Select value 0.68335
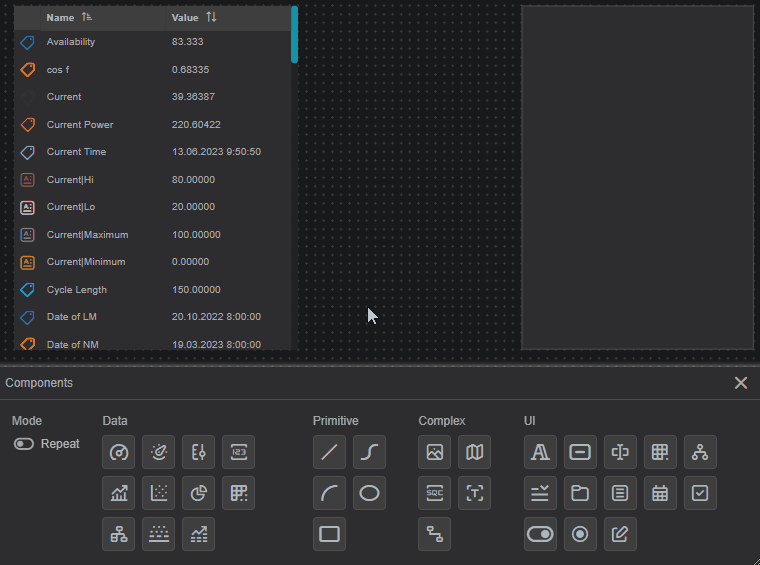This screenshot has height=565, width=760. (190, 70)
